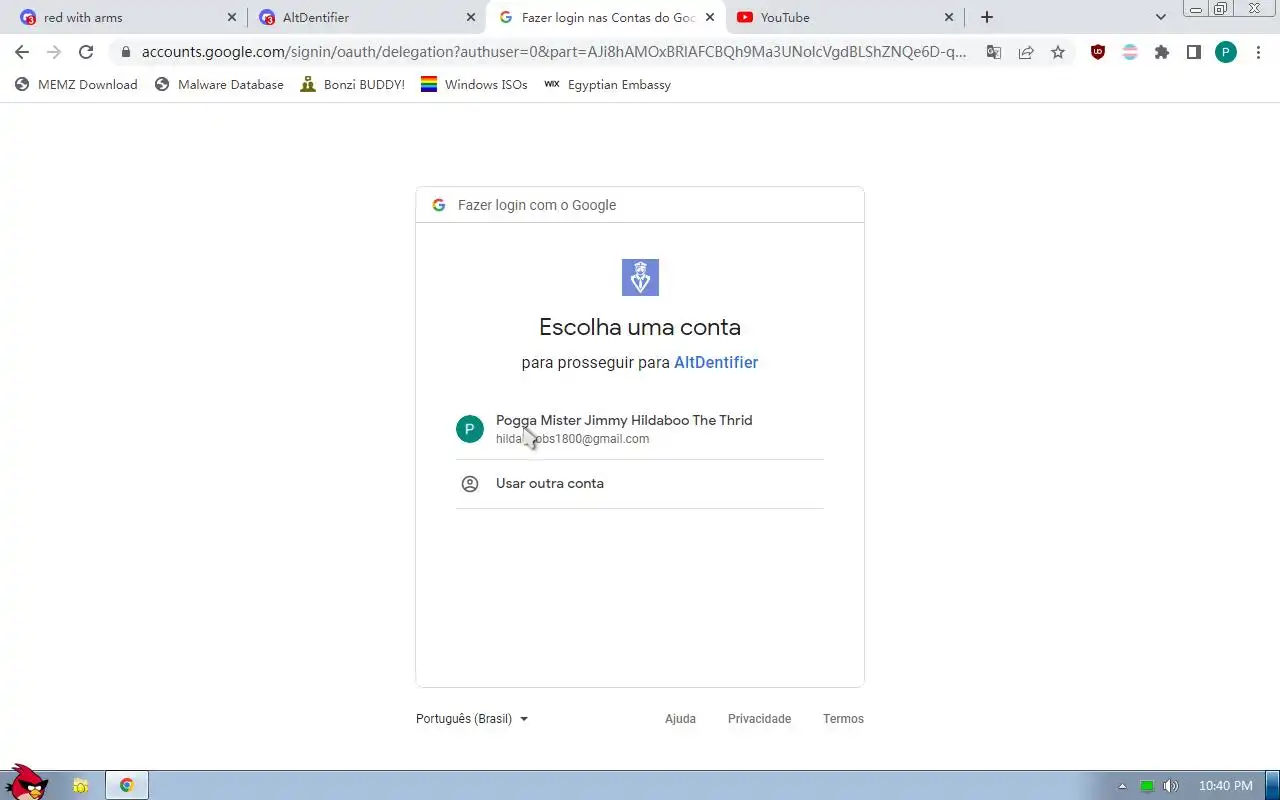Reload the Google sign-in page
The image size is (1280, 800).
(86, 52)
